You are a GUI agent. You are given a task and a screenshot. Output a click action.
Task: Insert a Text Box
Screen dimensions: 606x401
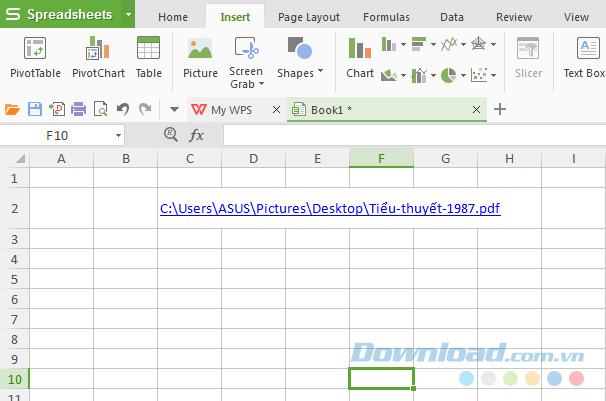584,58
